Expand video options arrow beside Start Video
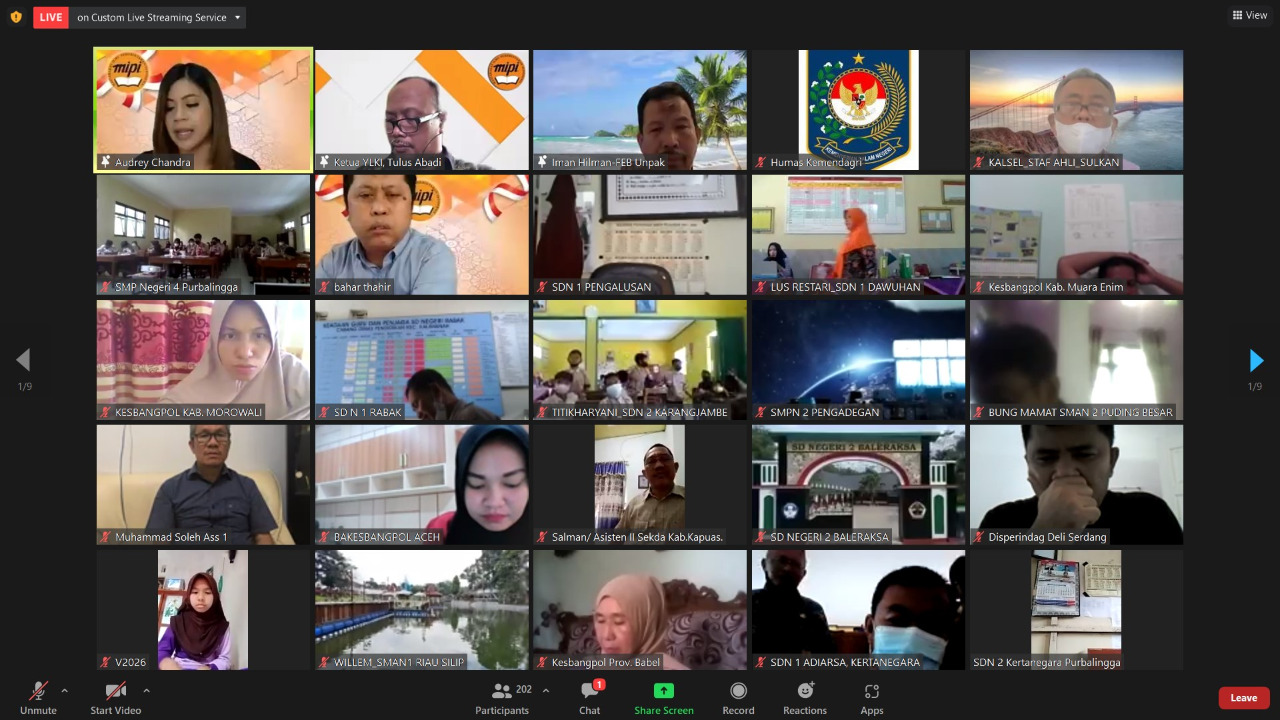The image size is (1280, 720). (146, 690)
